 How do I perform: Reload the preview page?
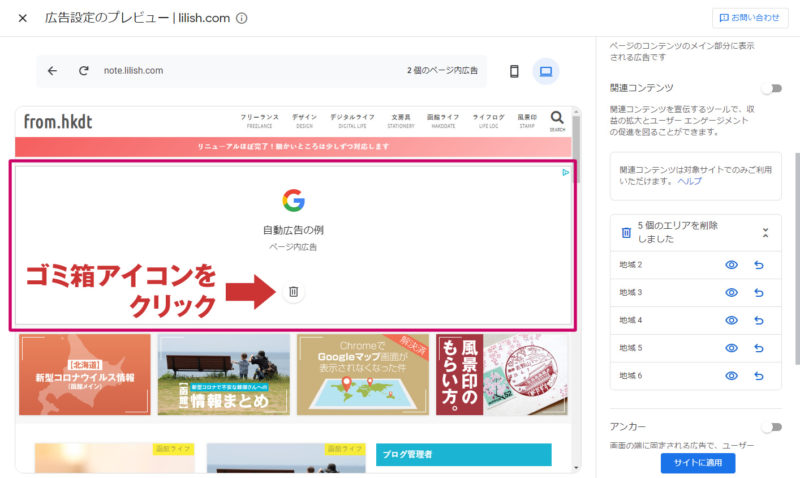click(84, 71)
